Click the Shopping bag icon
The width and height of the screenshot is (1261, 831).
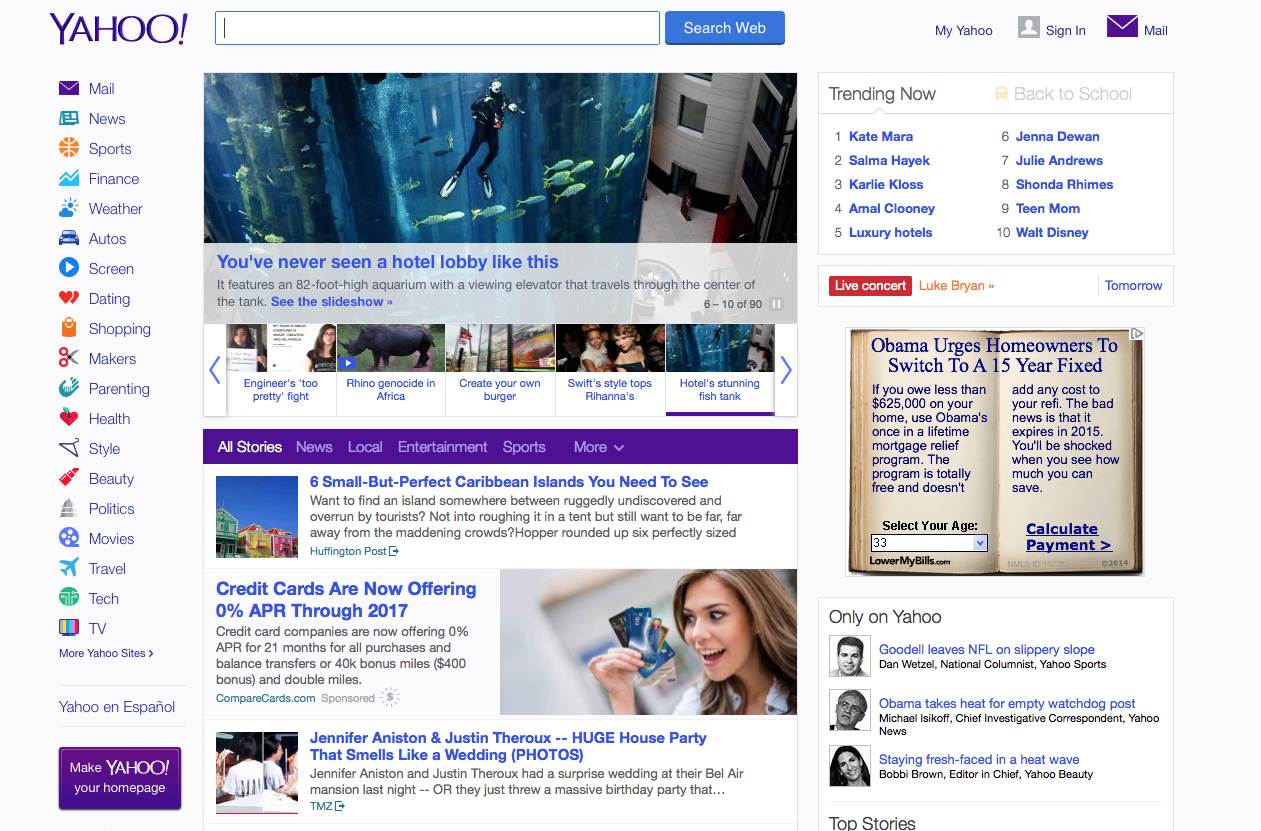(x=69, y=328)
